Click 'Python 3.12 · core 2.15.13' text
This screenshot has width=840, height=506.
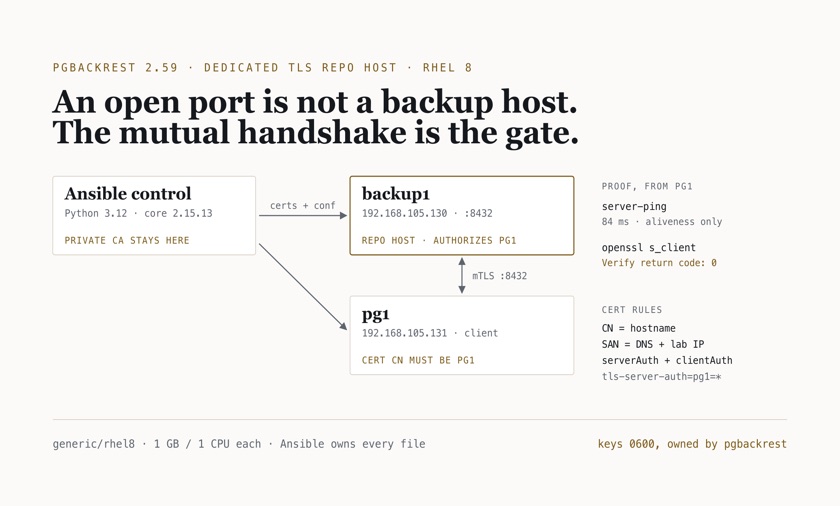click(x=138, y=213)
